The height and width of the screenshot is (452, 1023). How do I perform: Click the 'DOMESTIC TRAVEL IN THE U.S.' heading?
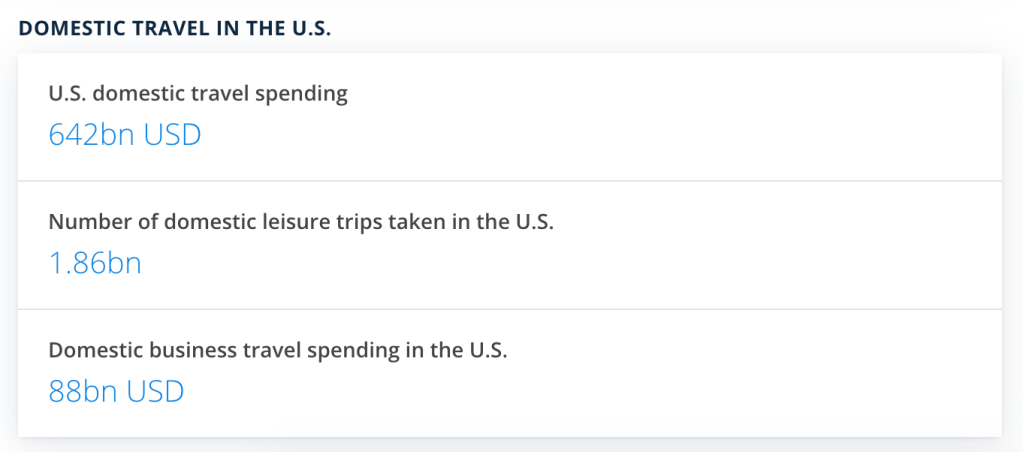(x=175, y=28)
